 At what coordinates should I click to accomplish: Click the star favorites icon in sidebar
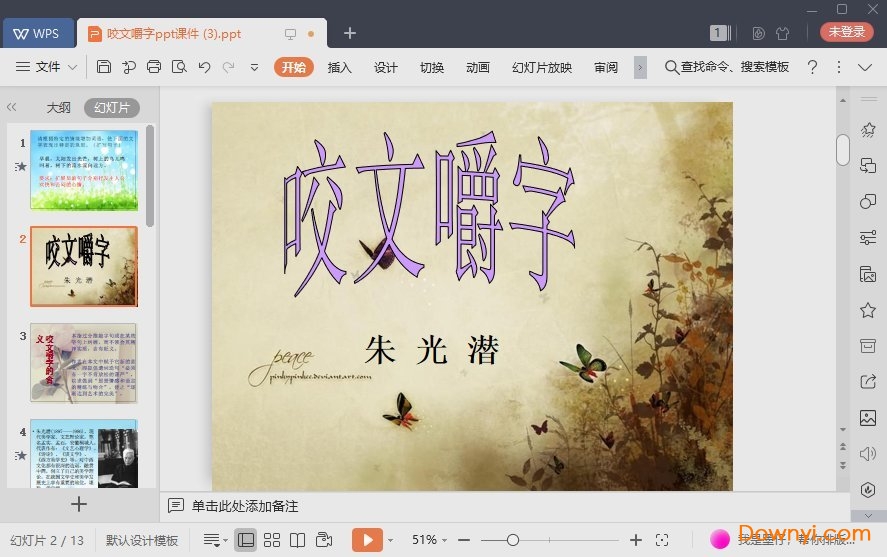[x=868, y=310]
